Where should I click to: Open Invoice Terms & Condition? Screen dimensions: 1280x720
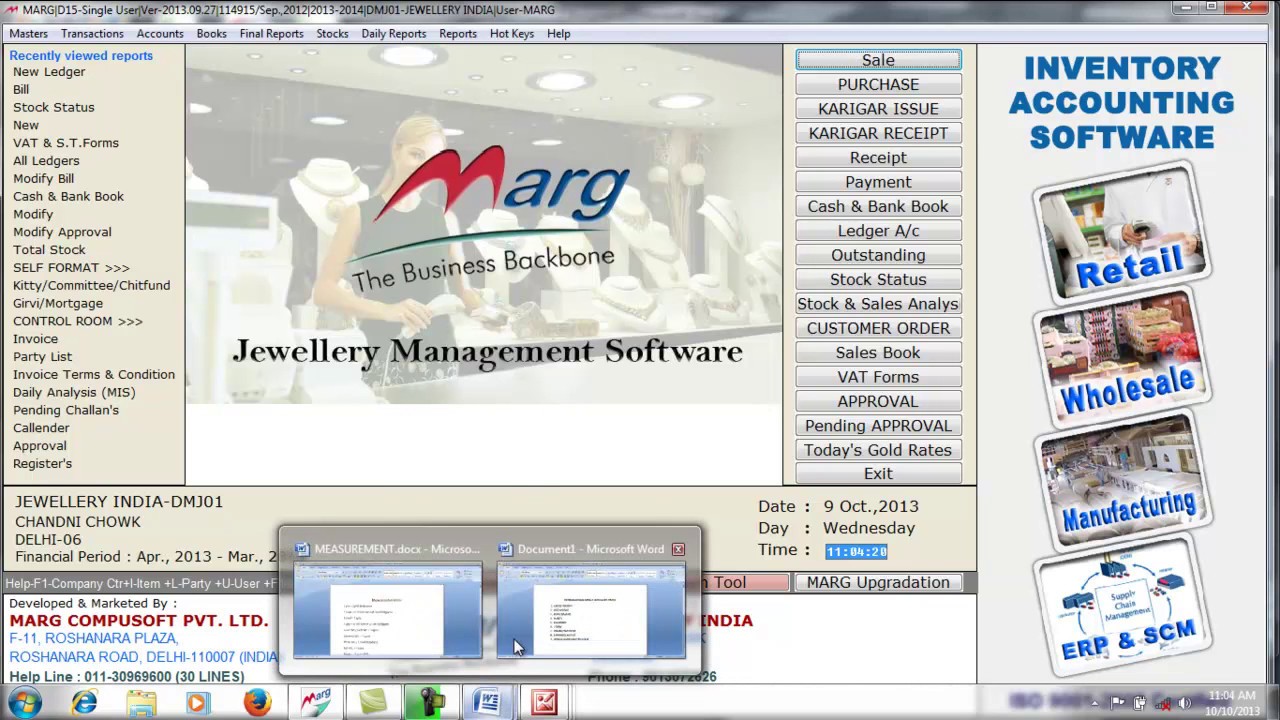93,374
